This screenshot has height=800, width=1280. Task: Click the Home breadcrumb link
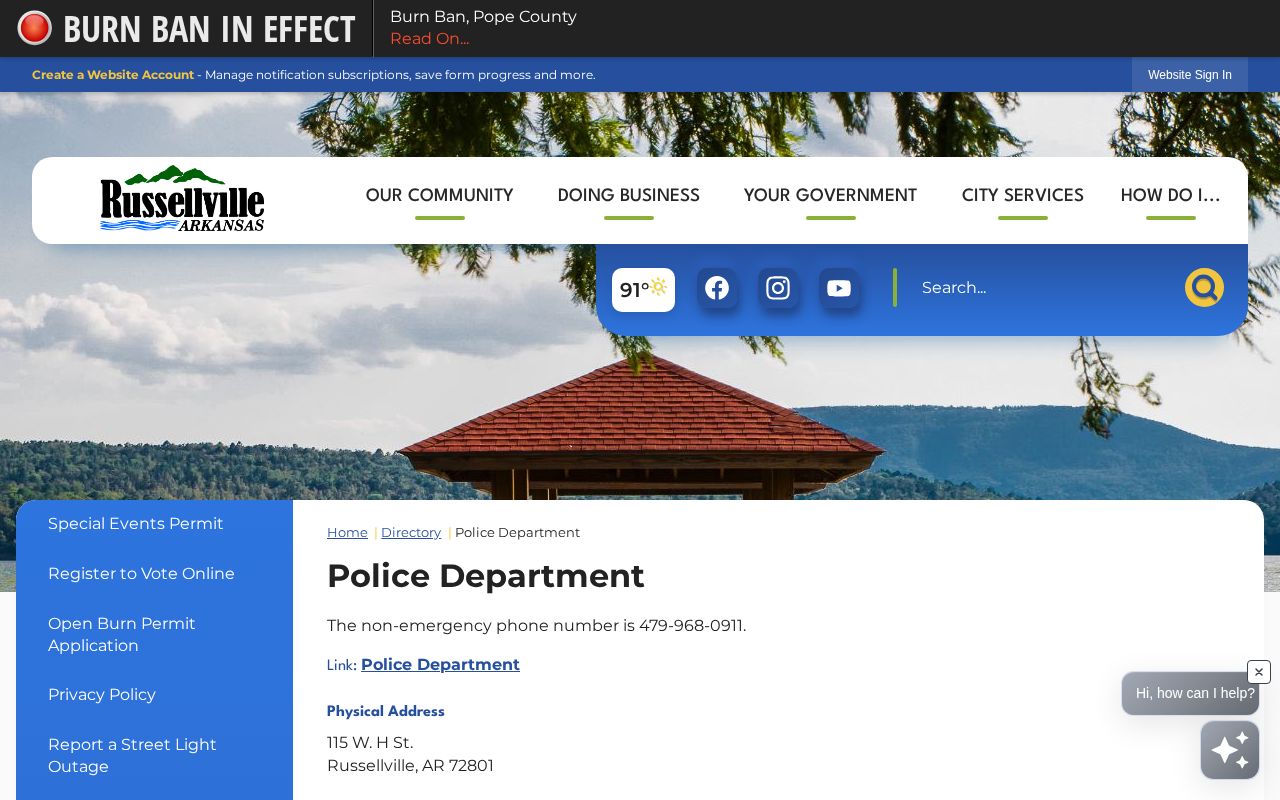point(347,532)
